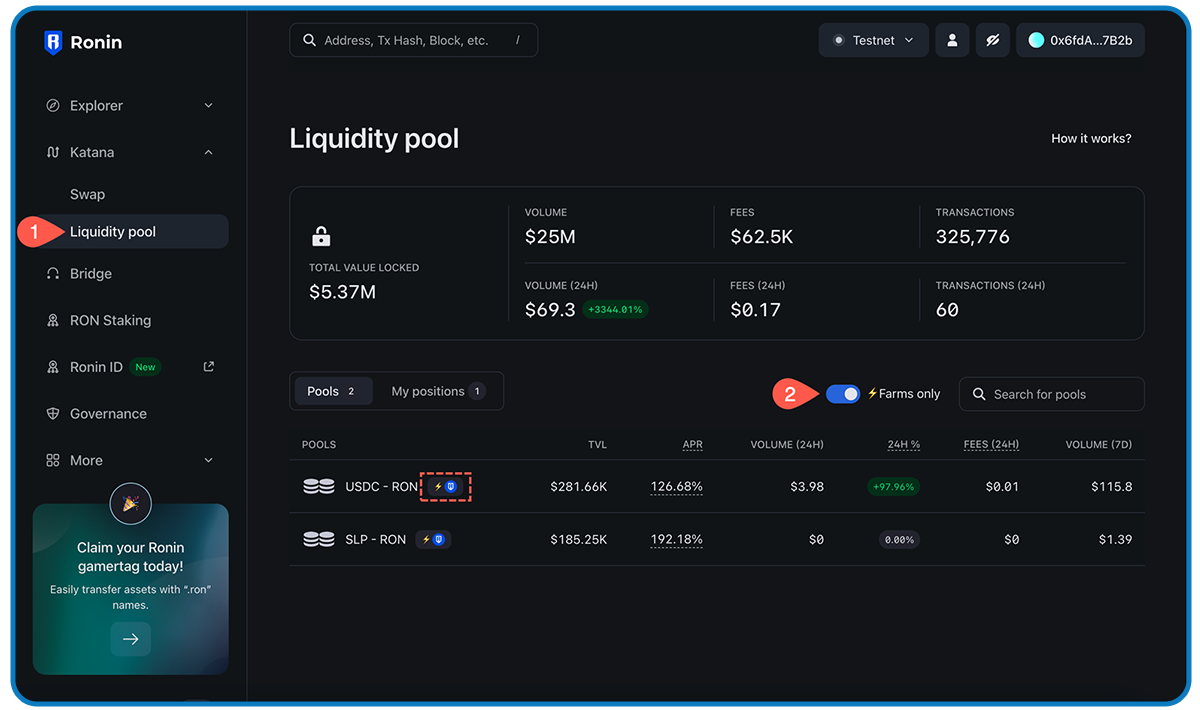
Task: Click the +97.96% change badge
Action: point(893,487)
